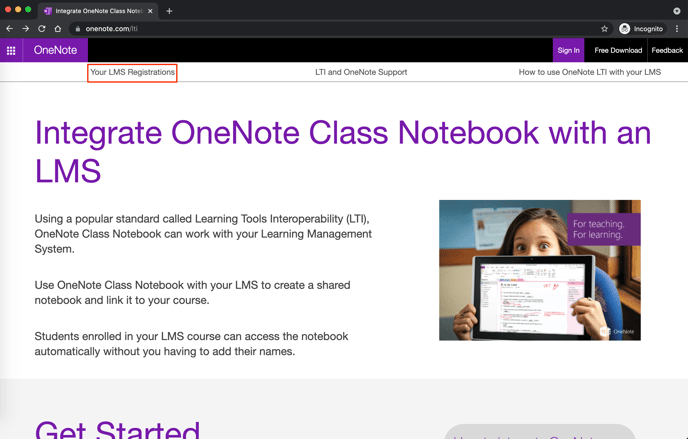Click the page heading Integrate OneNote Class Notebook

[343, 151]
